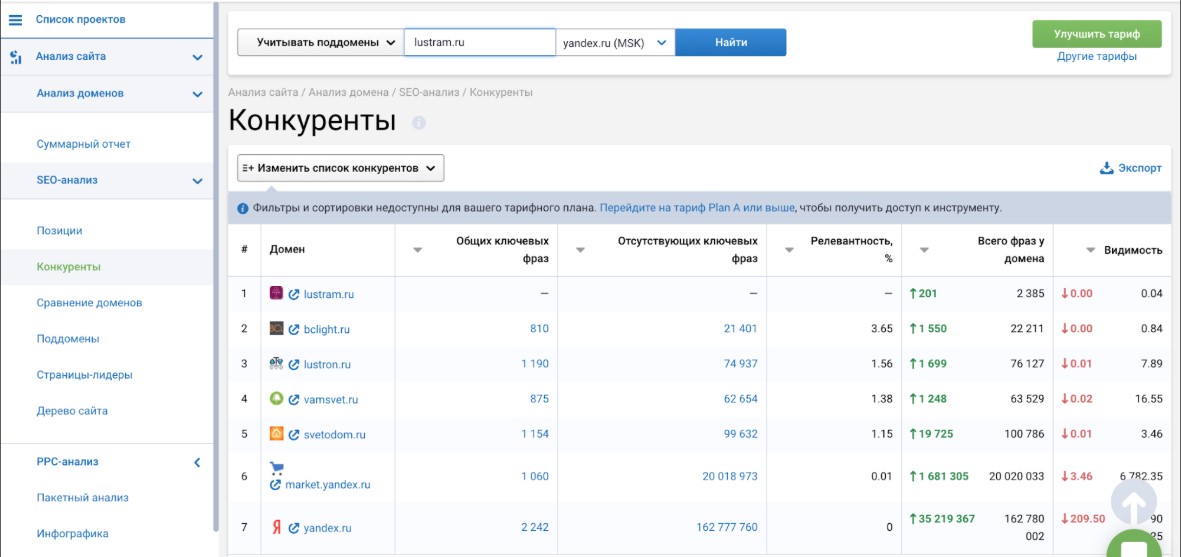Click bclight.ru favicon in table

coord(276,328)
